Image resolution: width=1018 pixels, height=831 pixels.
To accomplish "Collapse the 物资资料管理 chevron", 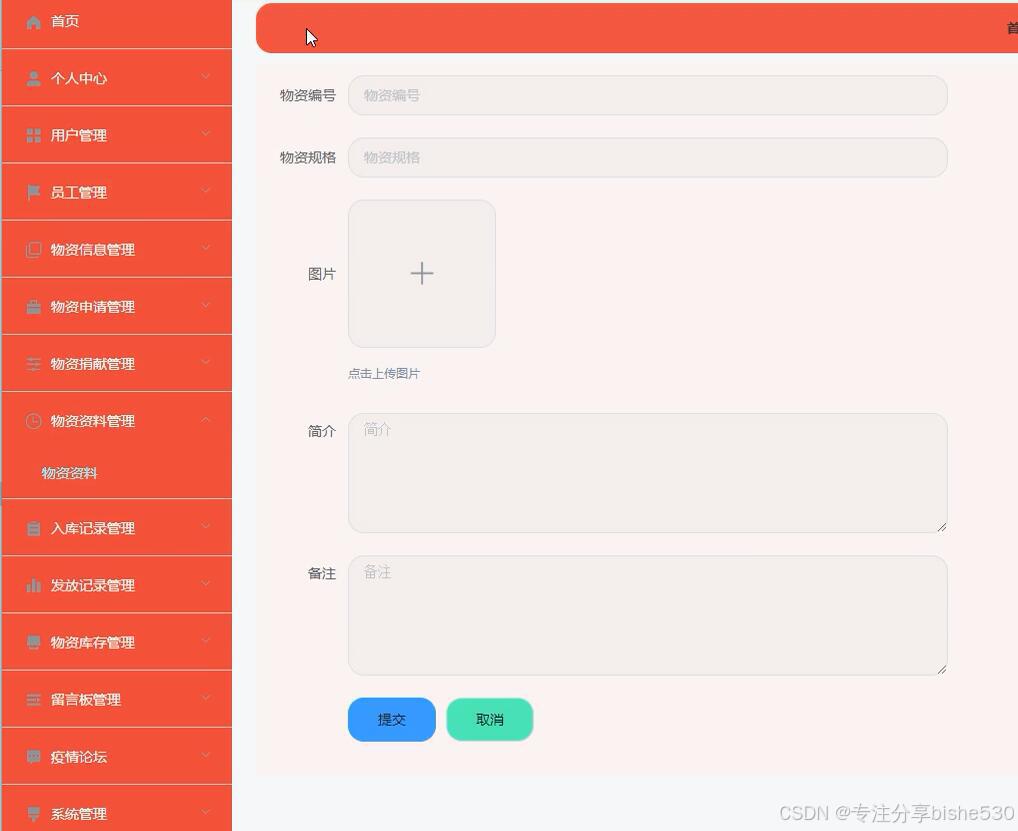I will pyautogui.click(x=206, y=420).
